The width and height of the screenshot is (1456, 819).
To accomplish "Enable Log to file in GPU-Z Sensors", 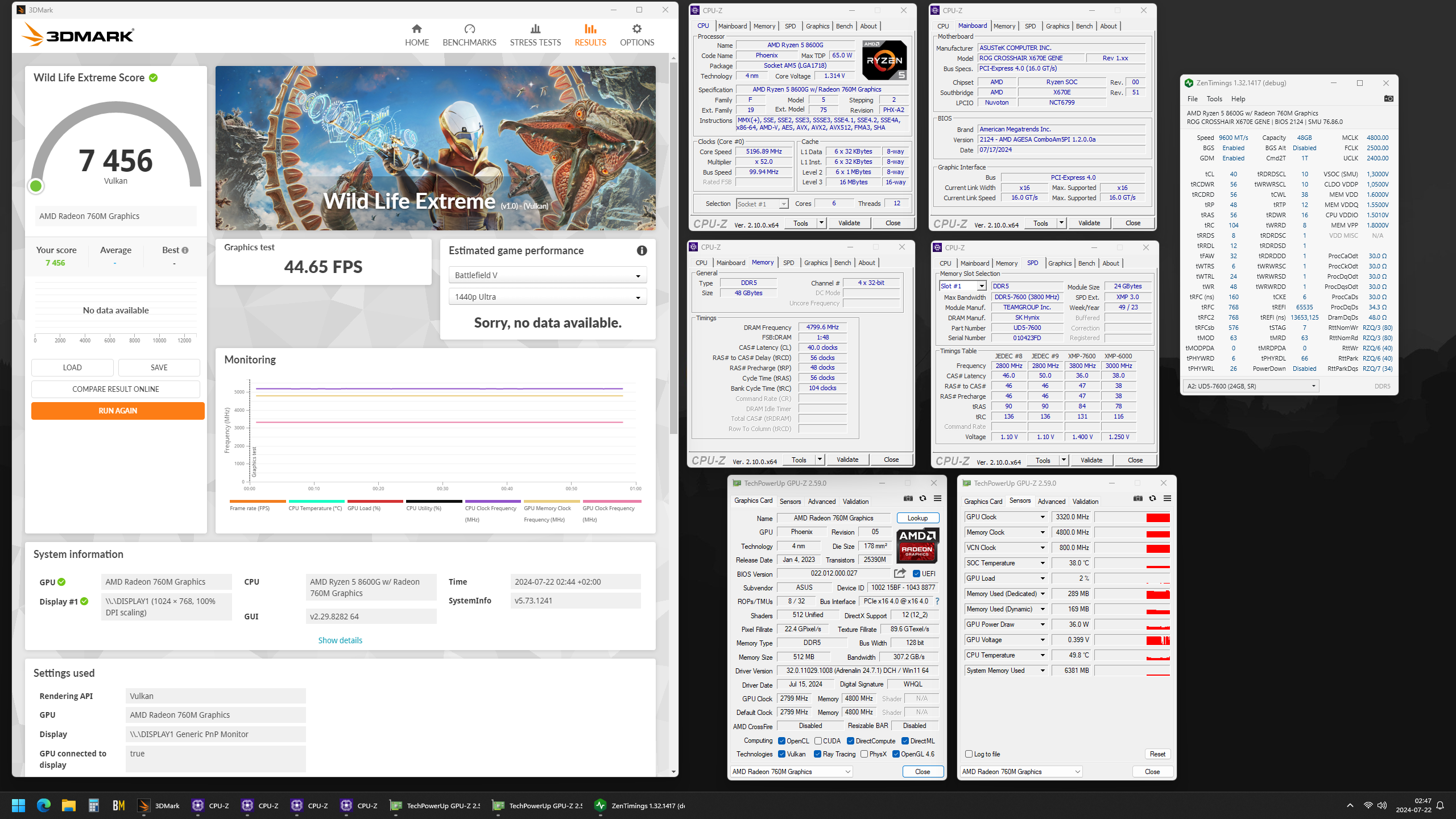I will pyautogui.click(x=969, y=754).
